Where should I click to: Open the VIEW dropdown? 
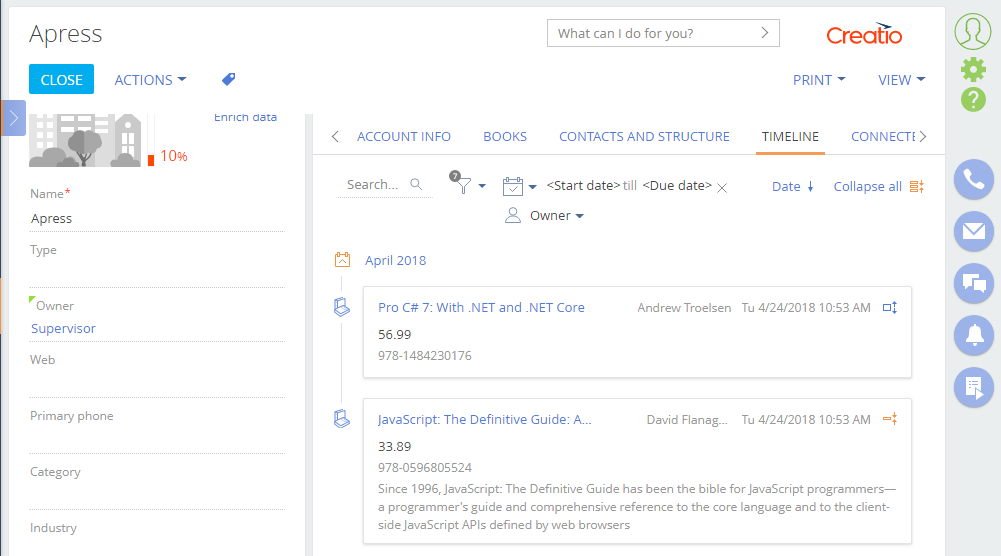(901, 80)
